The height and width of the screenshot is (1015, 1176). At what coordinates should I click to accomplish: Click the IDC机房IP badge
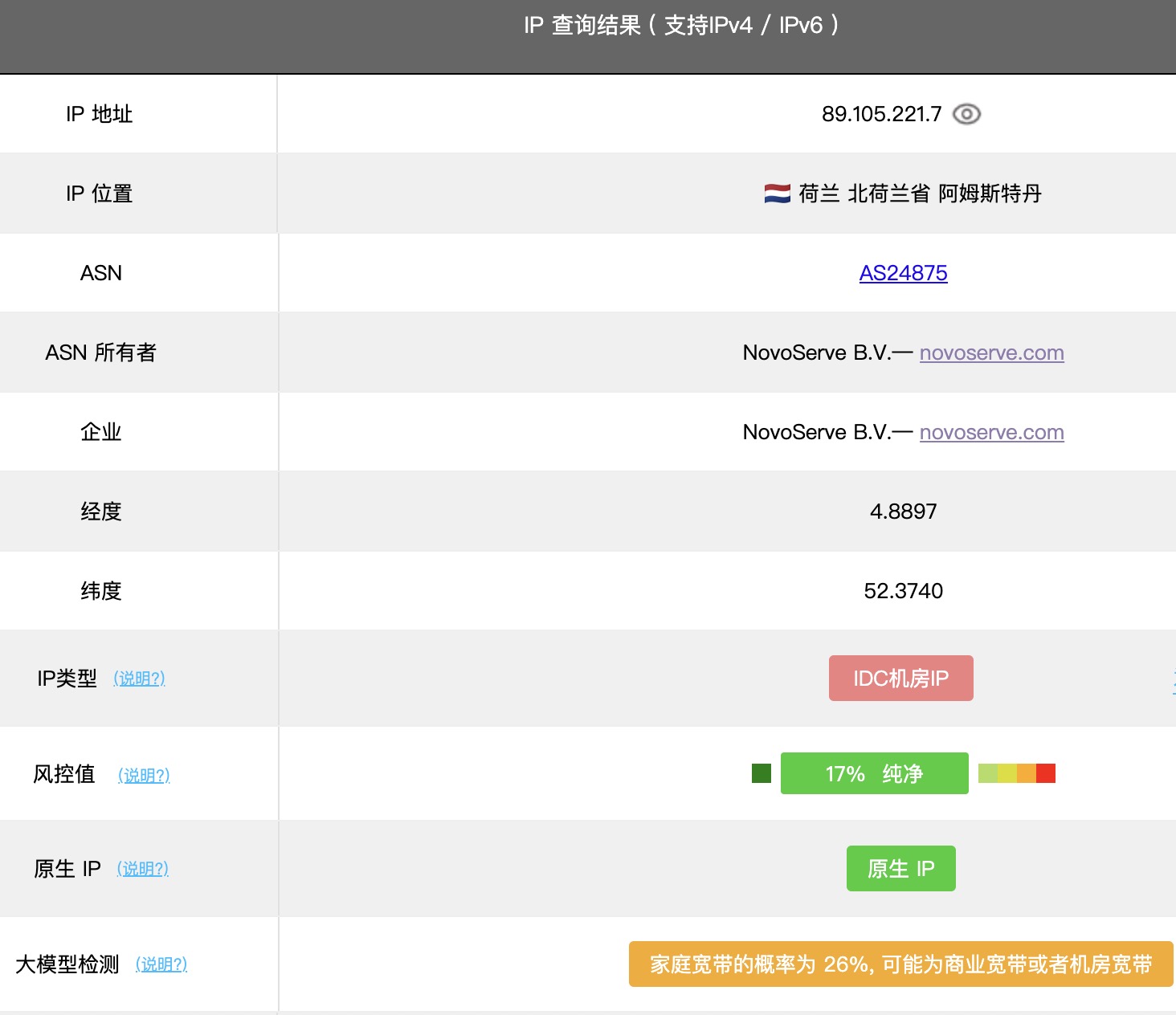click(x=900, y=679)
